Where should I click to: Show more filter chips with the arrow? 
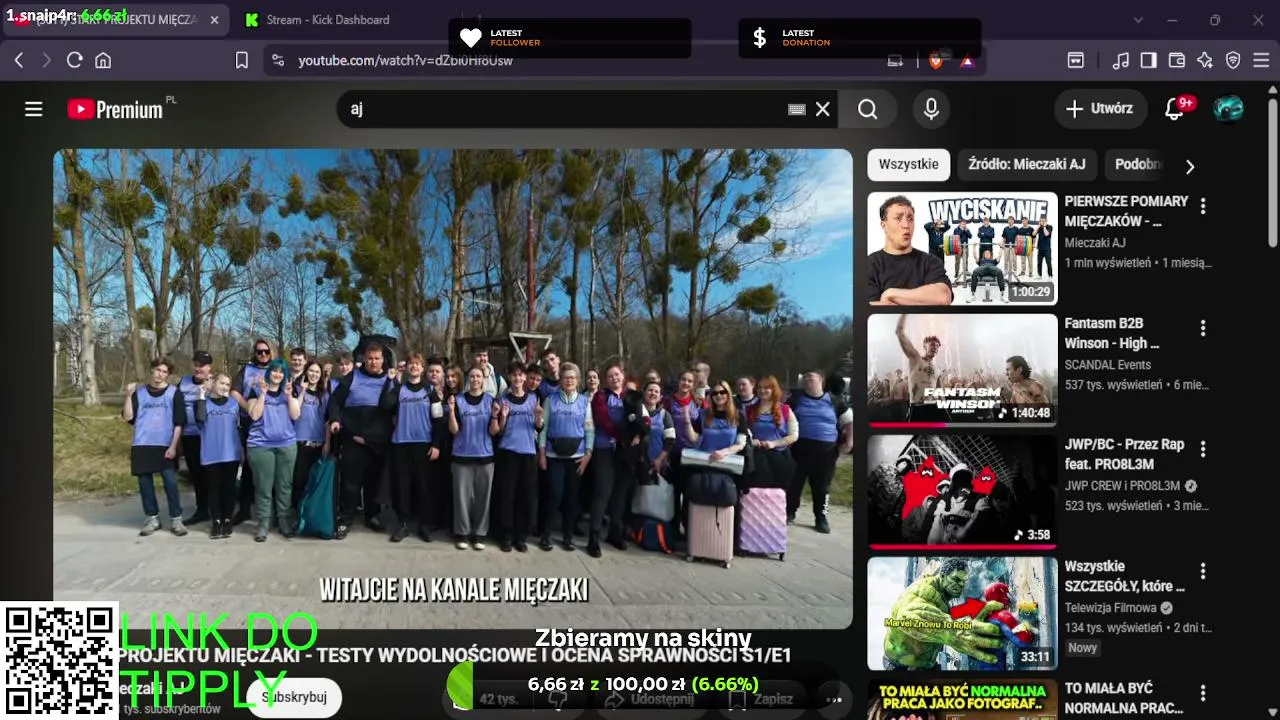1190,166
